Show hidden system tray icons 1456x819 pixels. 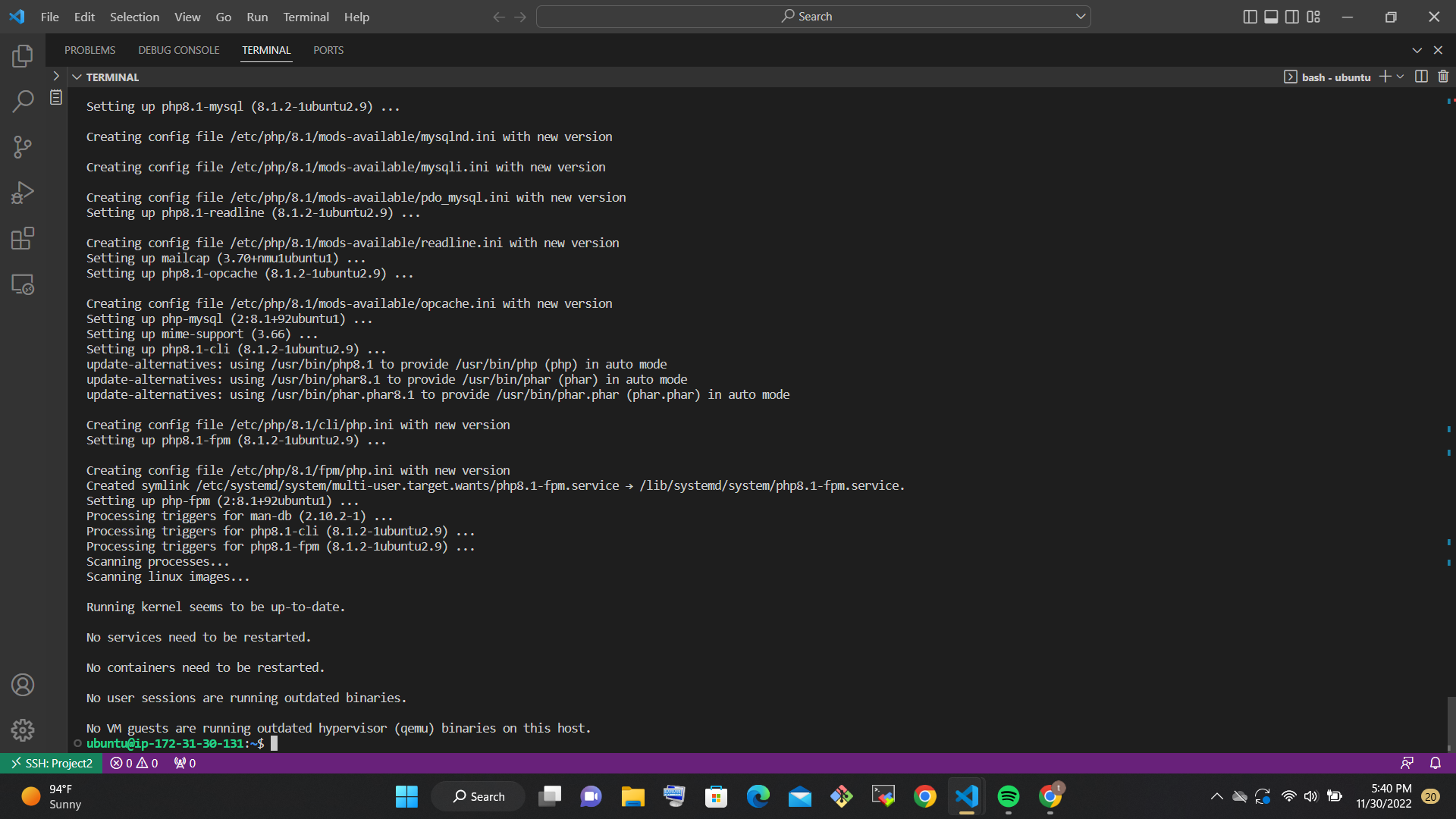point(1216,796)
